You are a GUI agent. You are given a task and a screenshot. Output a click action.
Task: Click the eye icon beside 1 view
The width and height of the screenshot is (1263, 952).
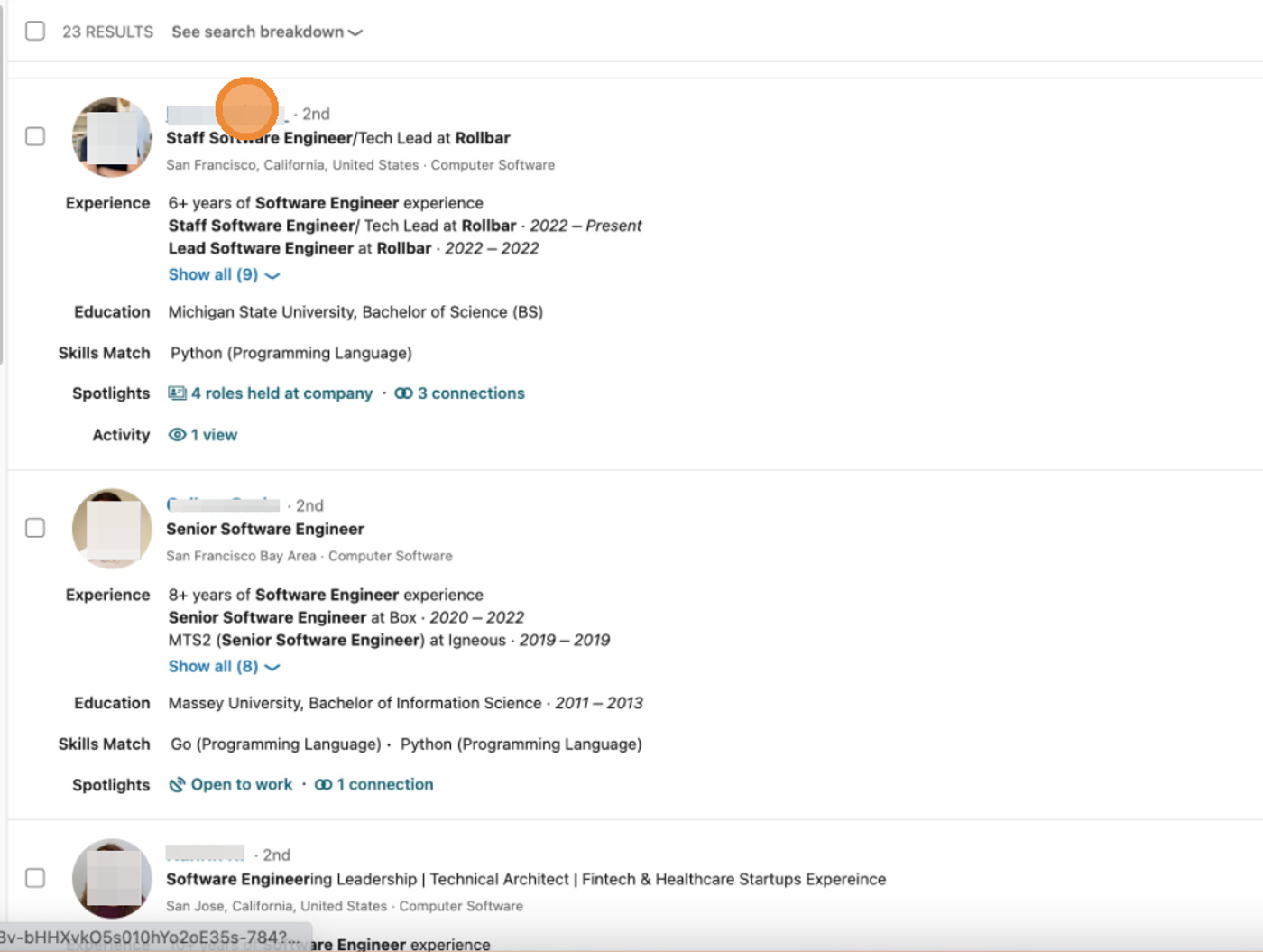coord(177,435)
